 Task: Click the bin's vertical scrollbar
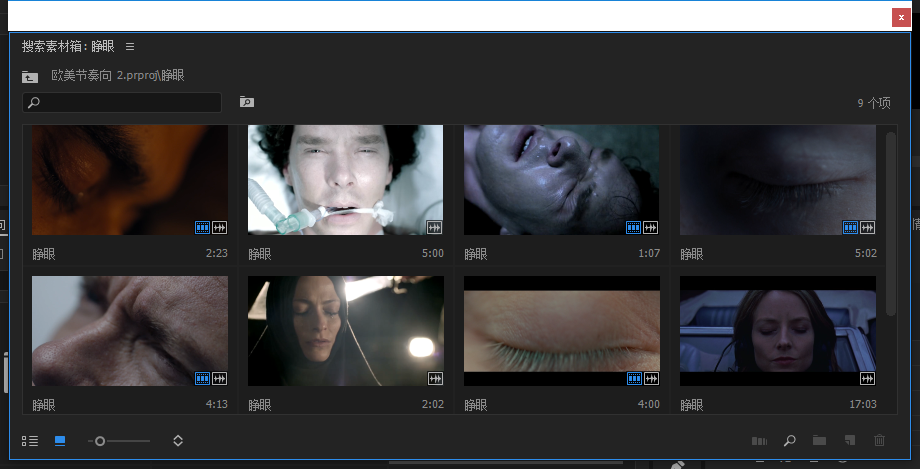tap(891, 223)
